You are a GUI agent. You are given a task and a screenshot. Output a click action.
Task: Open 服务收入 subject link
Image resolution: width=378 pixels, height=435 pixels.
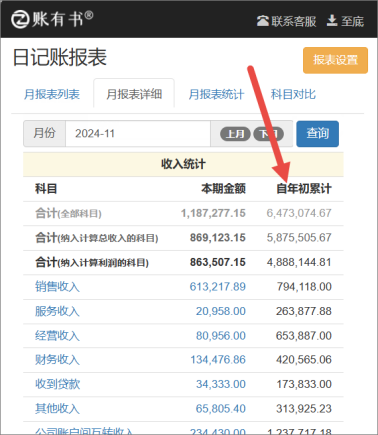tap(57, 311)
